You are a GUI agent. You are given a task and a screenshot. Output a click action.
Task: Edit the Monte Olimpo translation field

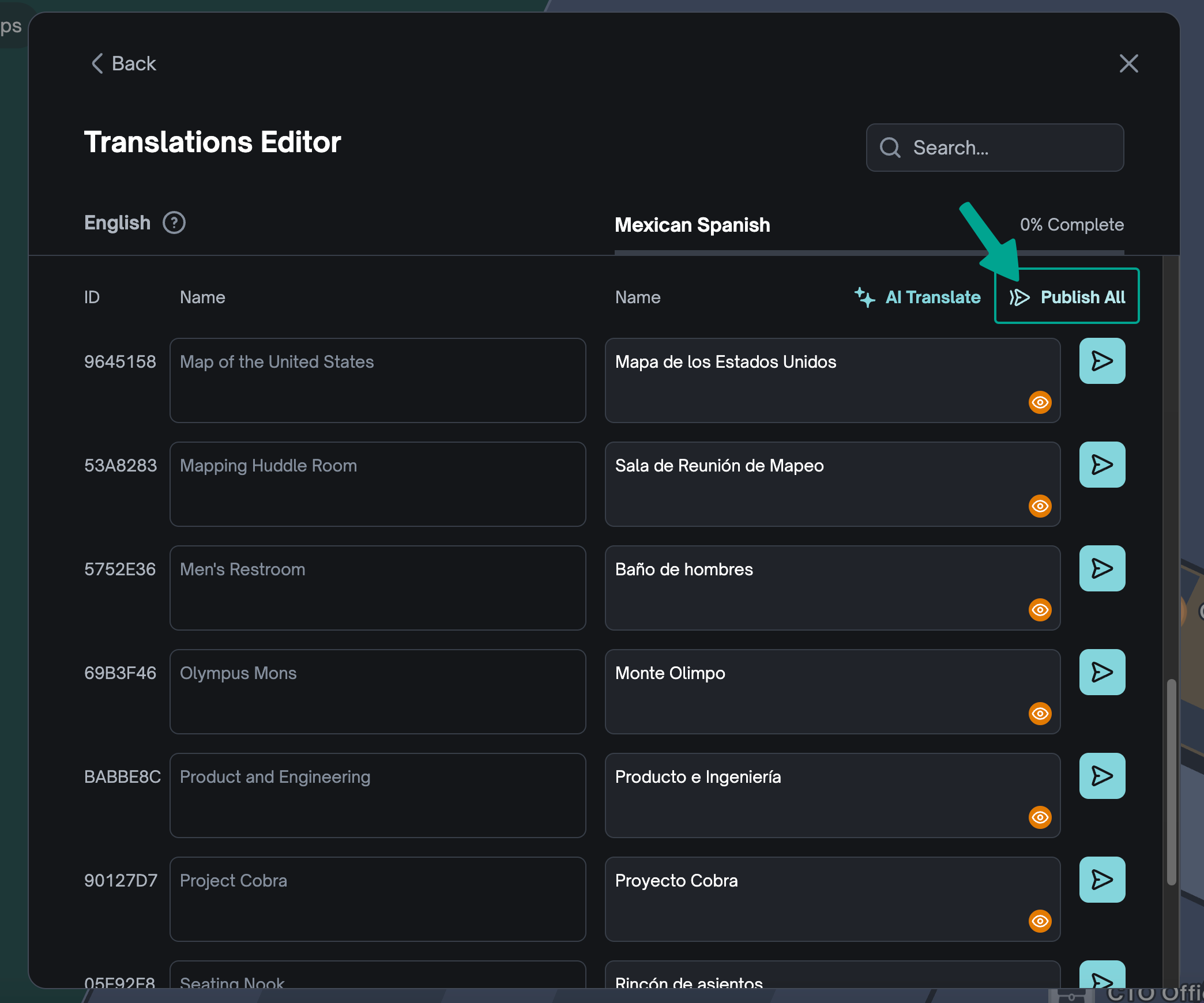pyautogui.click(x=832, y=692)
